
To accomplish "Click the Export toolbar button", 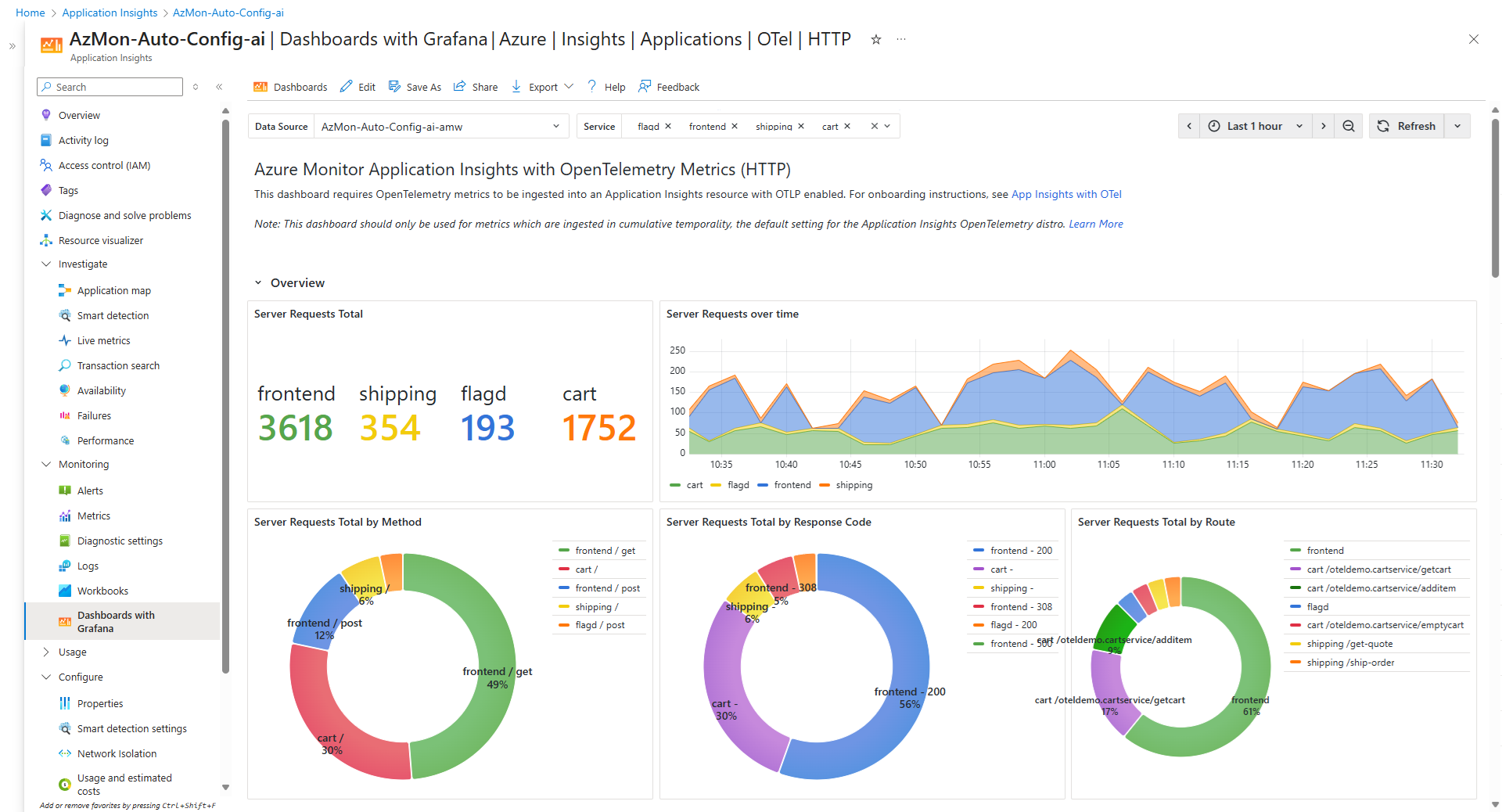I will click(x=542, y=87).
